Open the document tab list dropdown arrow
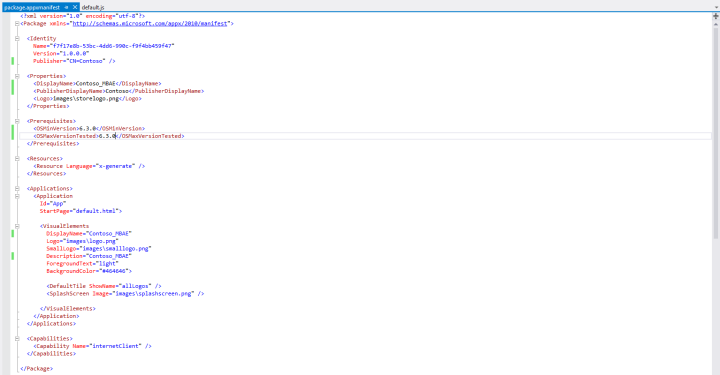720x375 pixels. 715,7
